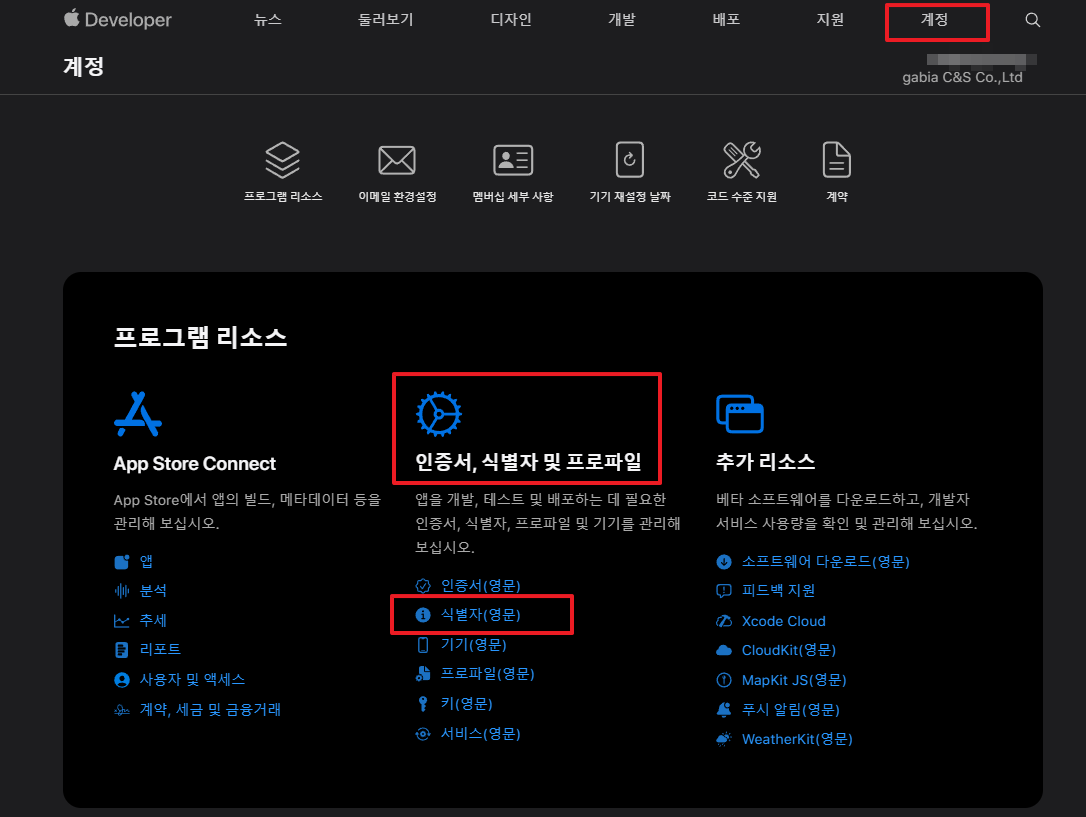Open the 인증서(영문) link

click(481, 586)
